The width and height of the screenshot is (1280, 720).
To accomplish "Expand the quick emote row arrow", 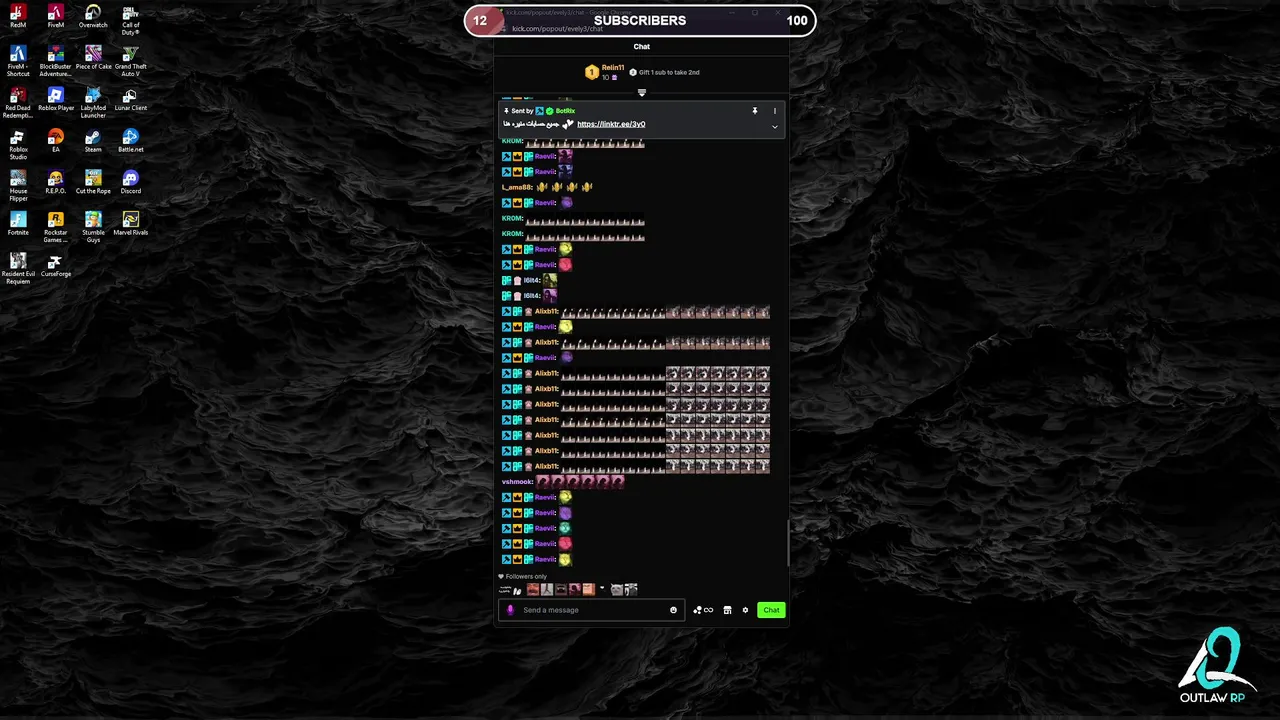I will (x=602, y=589).
